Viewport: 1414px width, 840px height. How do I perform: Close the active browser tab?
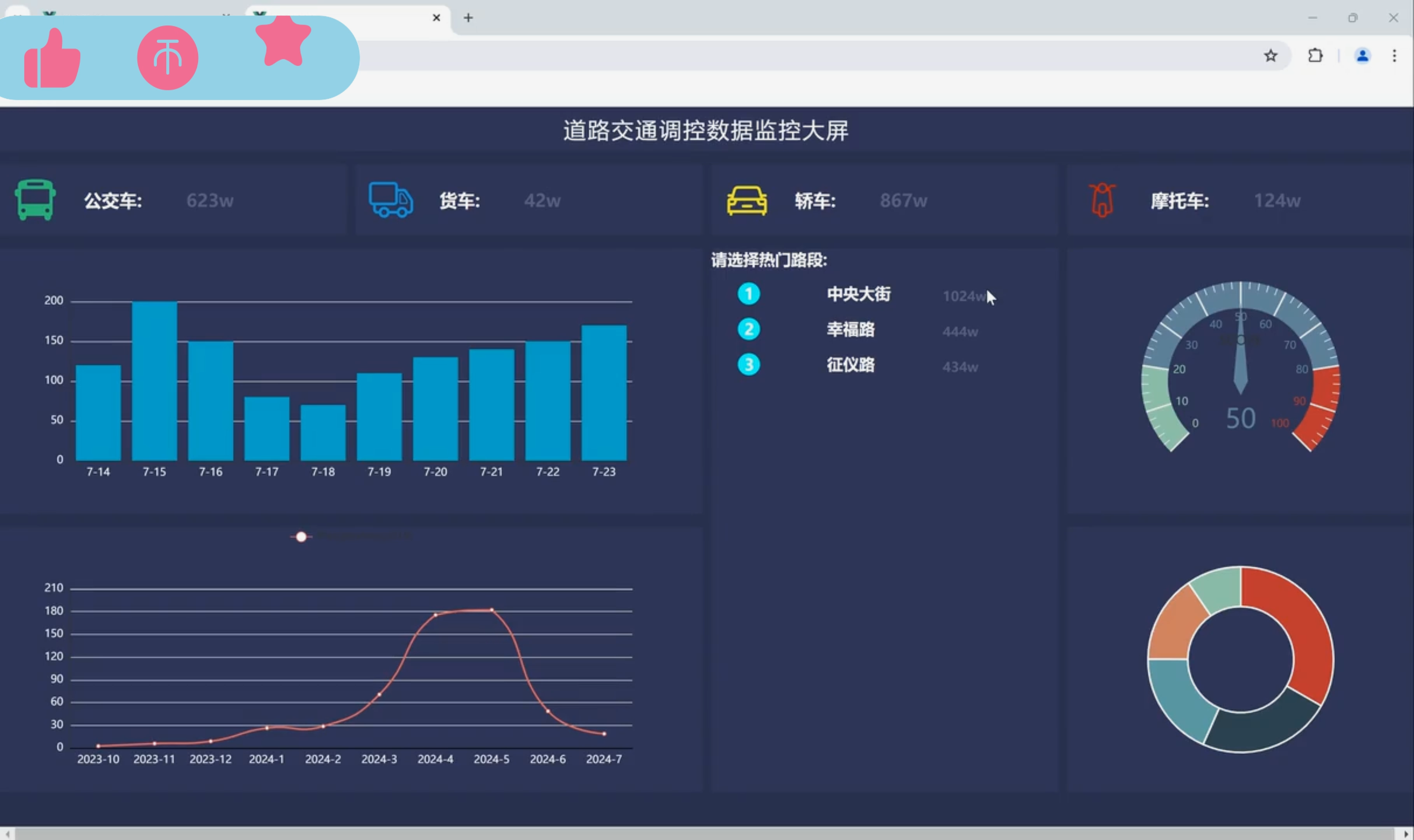tap(436, 18)
